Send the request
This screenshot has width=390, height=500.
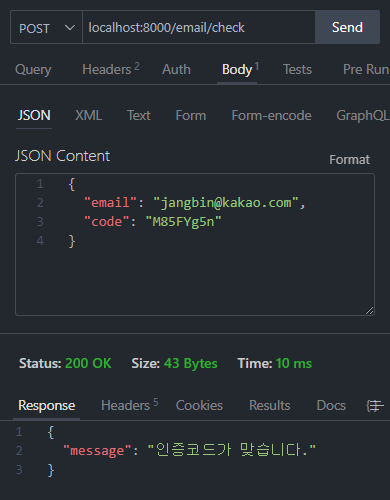(347, 27)
